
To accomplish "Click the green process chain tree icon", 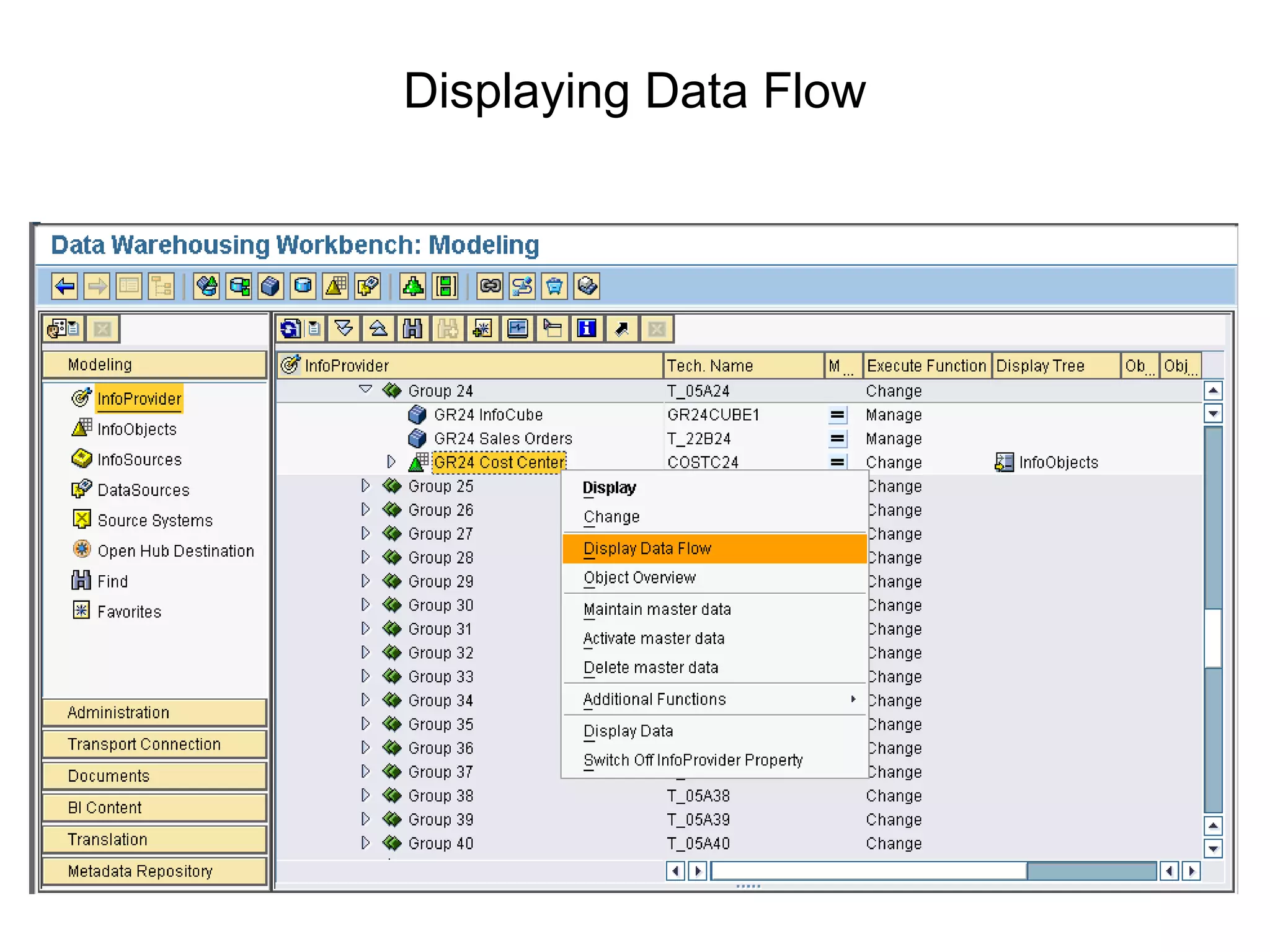I will click(413, 286).
